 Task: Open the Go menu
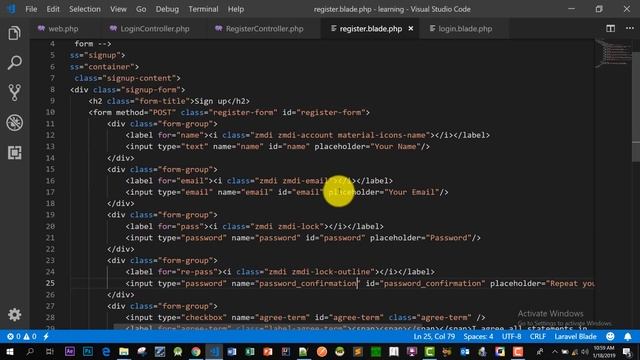pyautogui.click(x=141, y=9)
